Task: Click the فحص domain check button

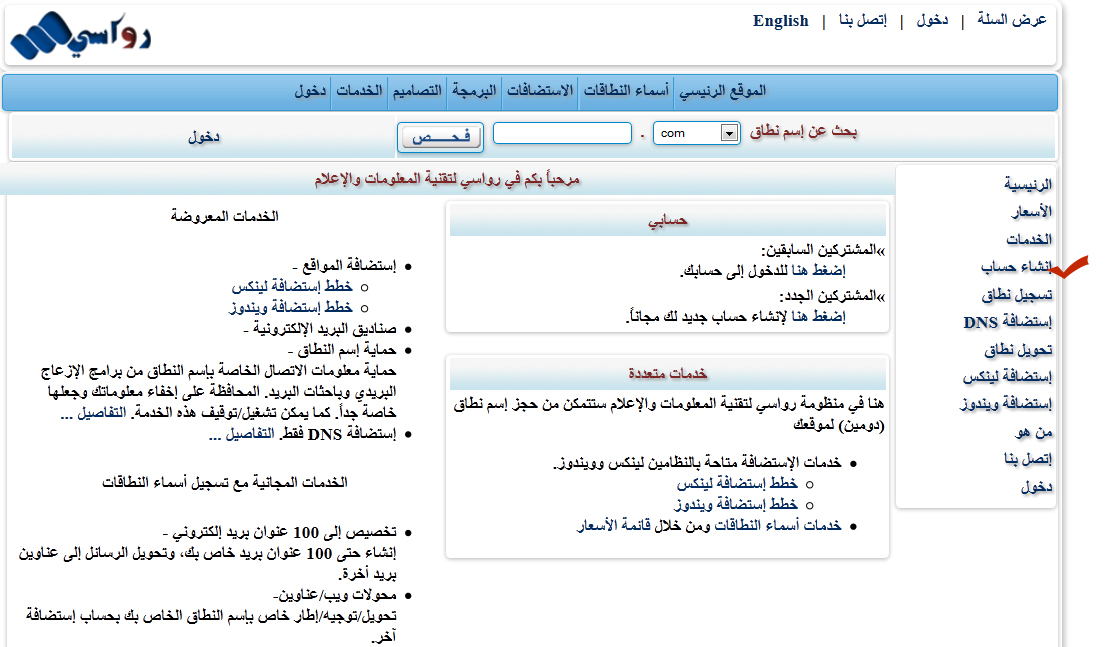Action: (440, 137)
